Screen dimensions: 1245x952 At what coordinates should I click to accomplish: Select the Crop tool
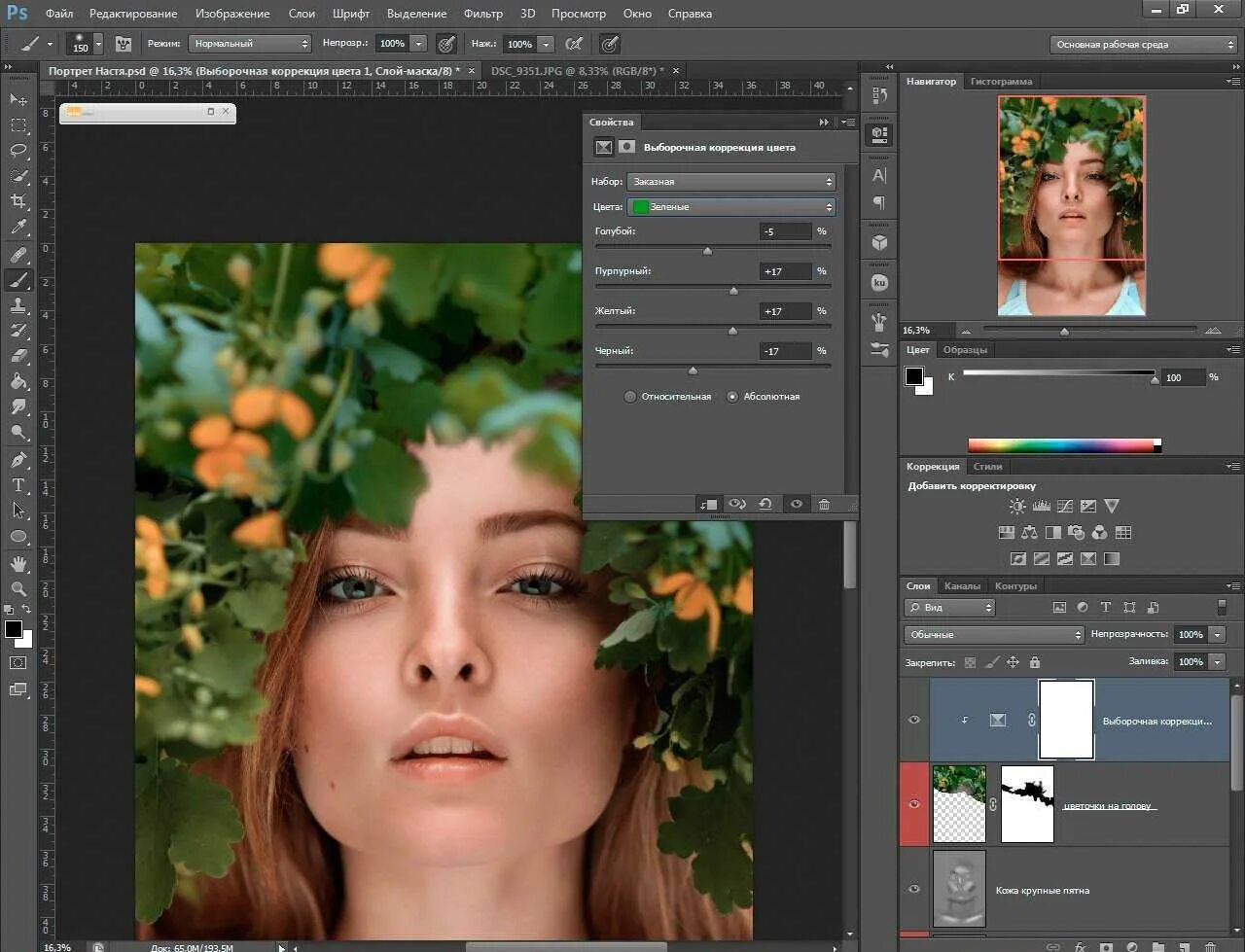[18, 201]
